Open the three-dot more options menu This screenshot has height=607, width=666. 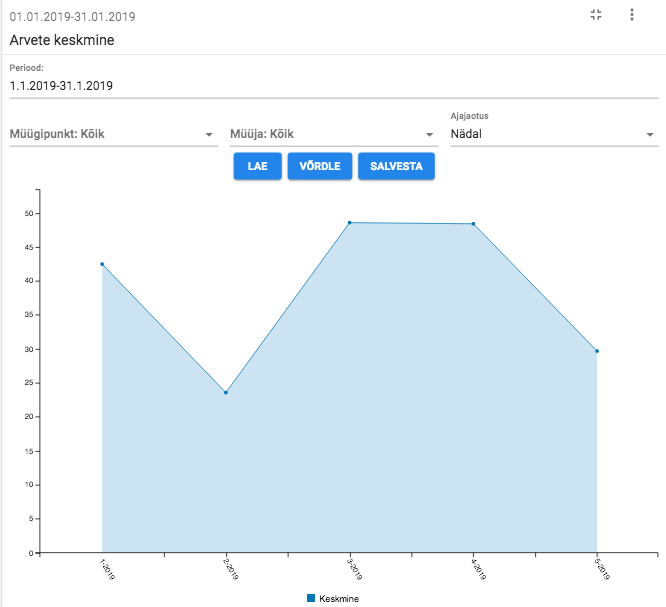631,14
